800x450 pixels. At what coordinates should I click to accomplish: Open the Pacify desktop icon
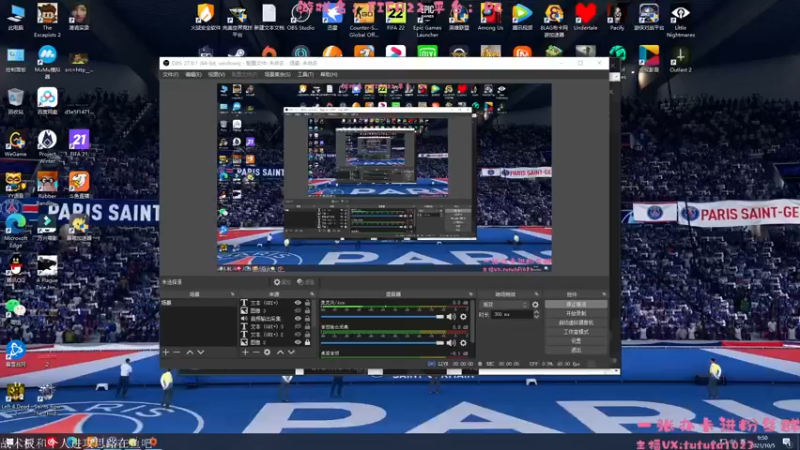pyautogui.click(x=617, y=18)
